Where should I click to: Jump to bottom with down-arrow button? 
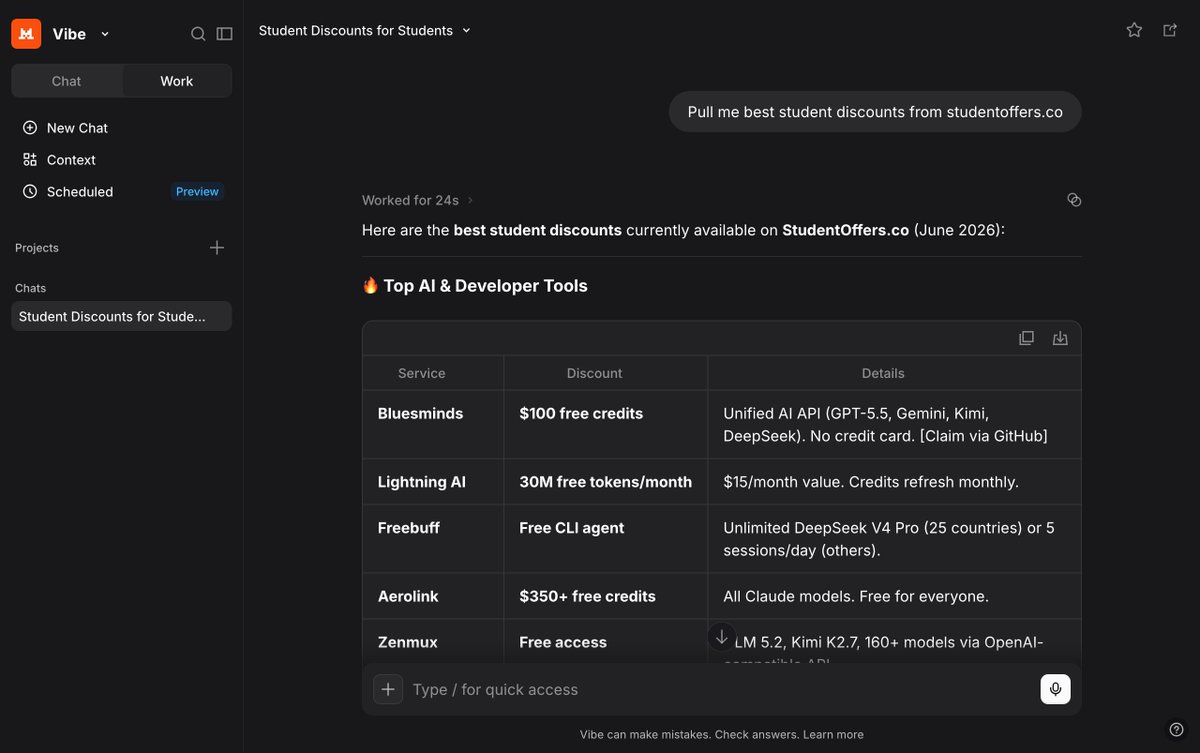coord(722,637)
